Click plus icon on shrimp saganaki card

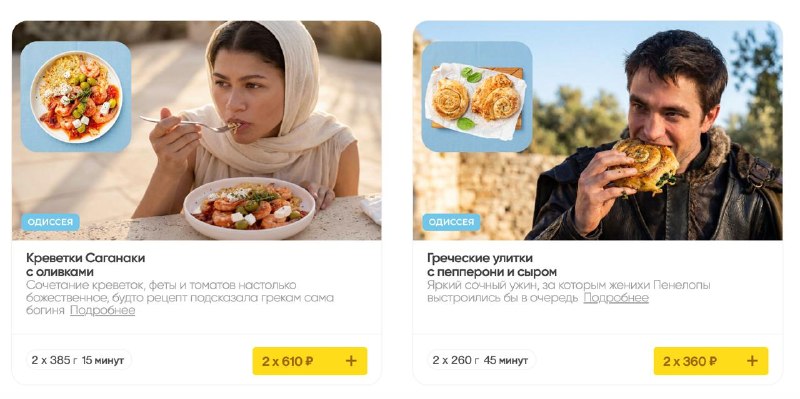click(351, 361)
